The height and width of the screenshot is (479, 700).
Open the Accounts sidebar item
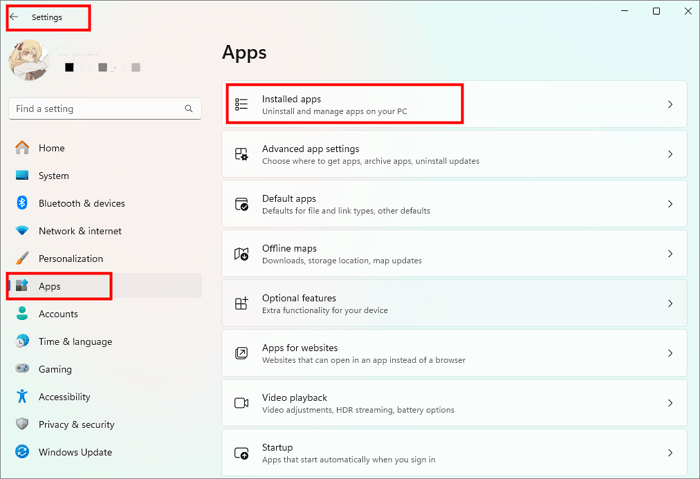tap(58, 313)
